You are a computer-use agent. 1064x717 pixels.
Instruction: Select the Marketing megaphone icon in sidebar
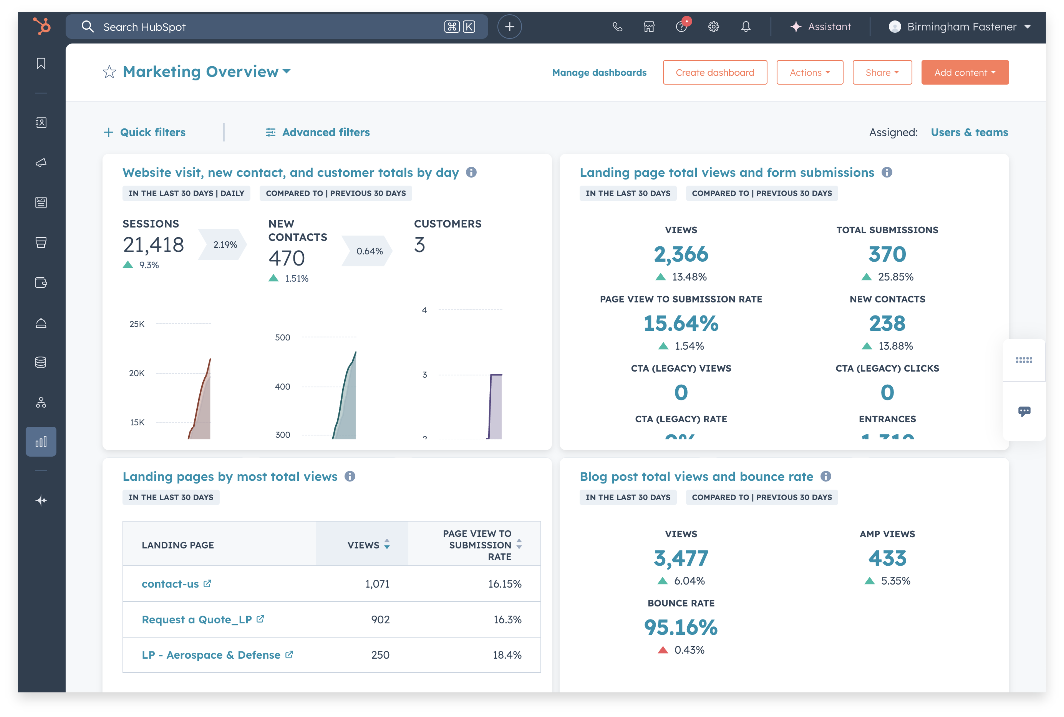40,162
